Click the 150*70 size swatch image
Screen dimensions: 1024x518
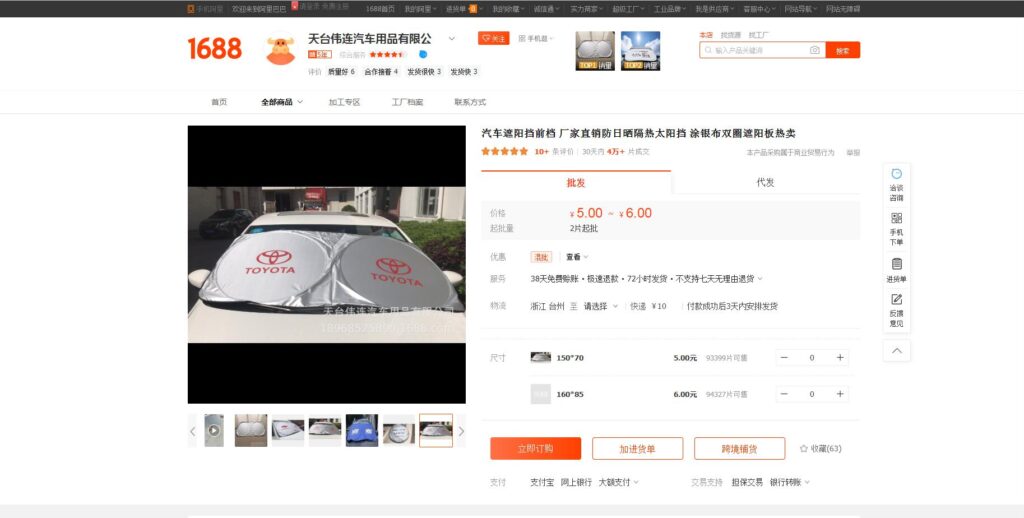pyautogui.click(x=541, y=357)
